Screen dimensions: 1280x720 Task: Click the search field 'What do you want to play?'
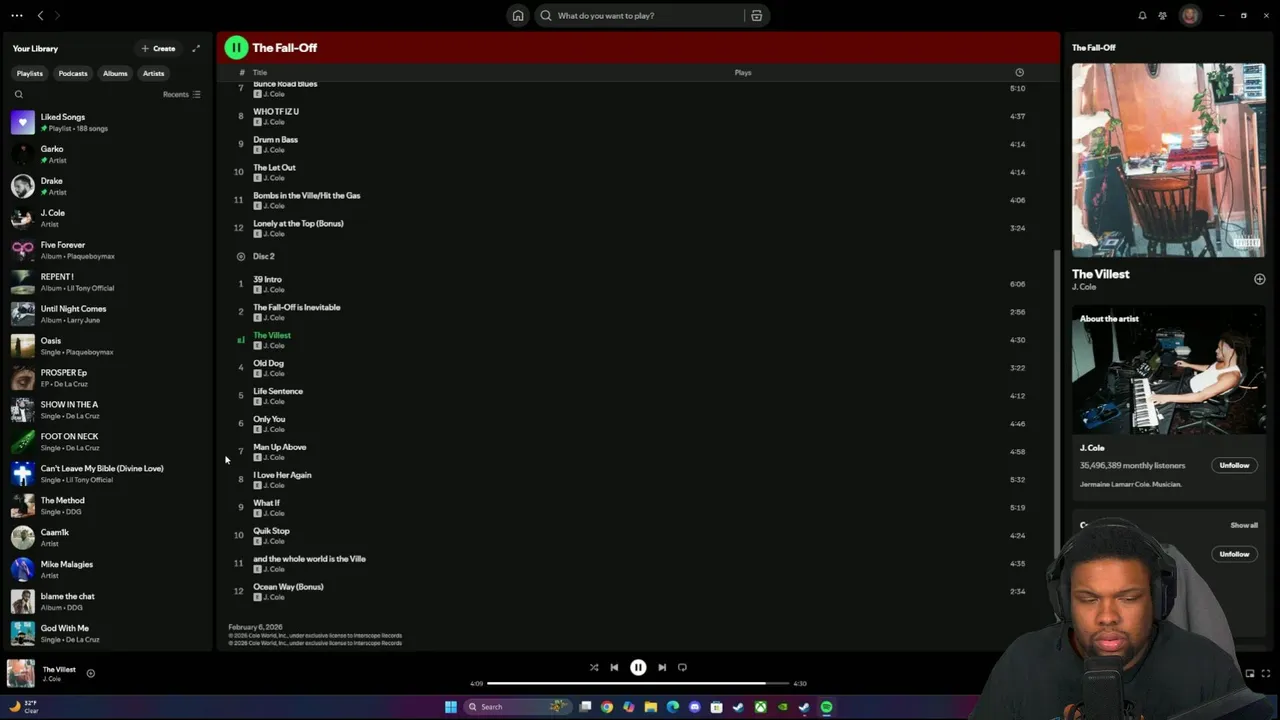[640, 15]
